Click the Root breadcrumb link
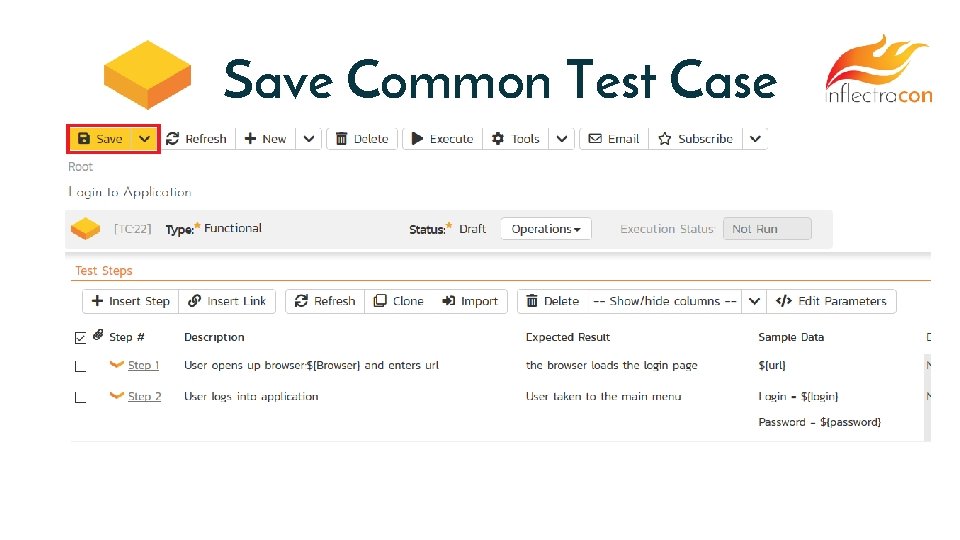 tap(80, 167)
